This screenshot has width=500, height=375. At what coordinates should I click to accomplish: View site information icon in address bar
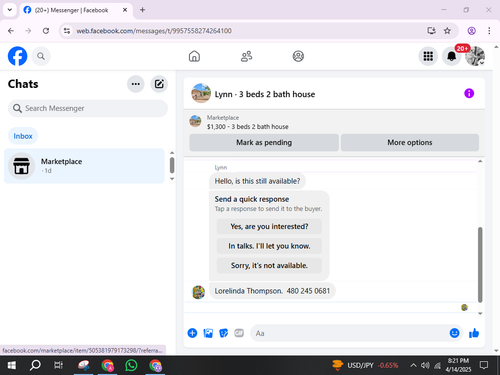67,31
